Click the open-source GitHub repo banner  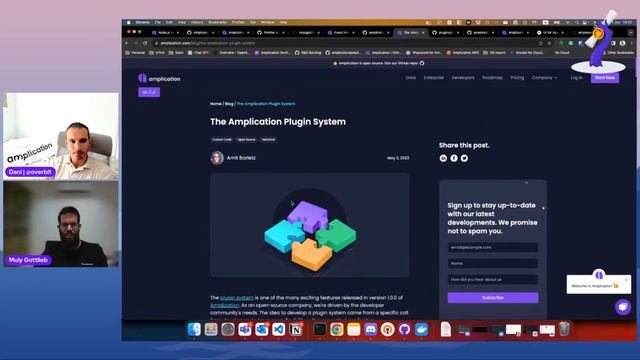[x=379, y=63]
